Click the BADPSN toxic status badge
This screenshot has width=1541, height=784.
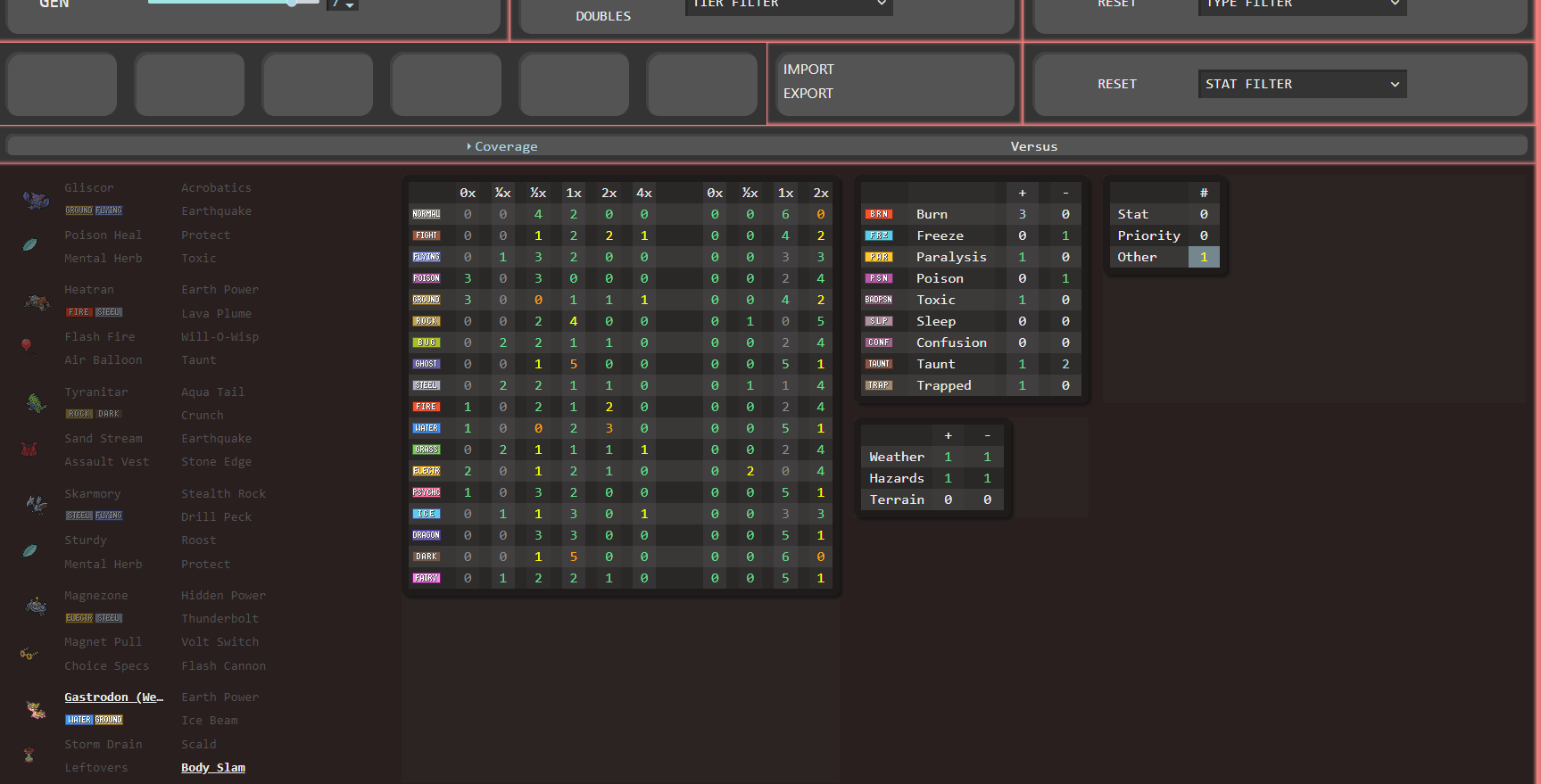879,300
